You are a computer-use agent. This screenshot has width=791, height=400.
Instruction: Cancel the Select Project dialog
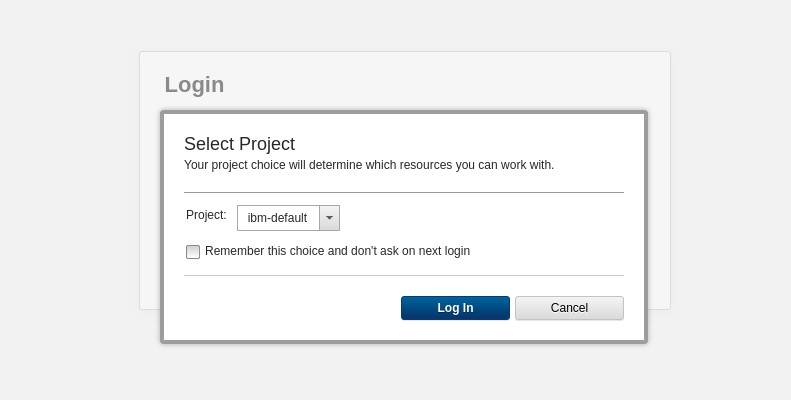569,308
